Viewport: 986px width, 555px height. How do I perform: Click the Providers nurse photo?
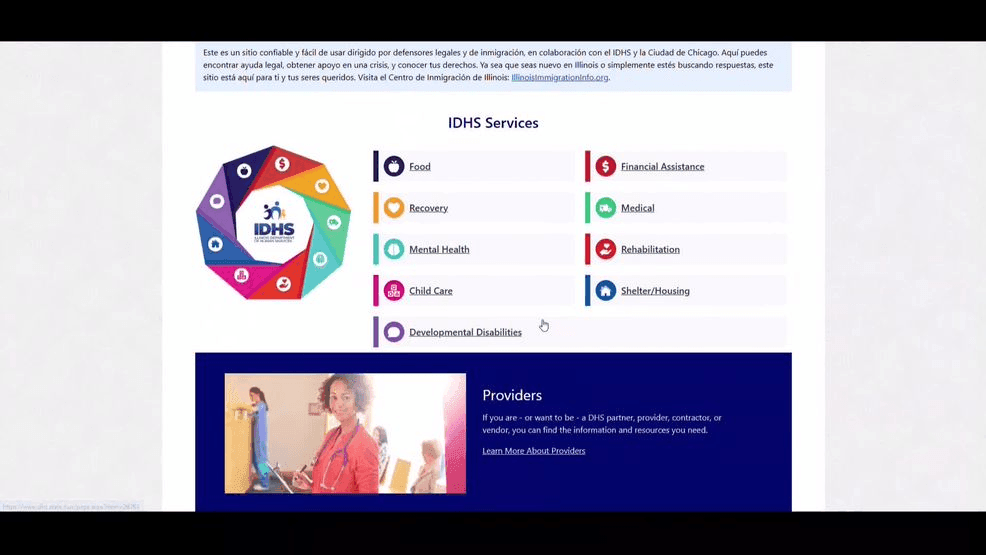pyautogui.click(x=345, y=433)
